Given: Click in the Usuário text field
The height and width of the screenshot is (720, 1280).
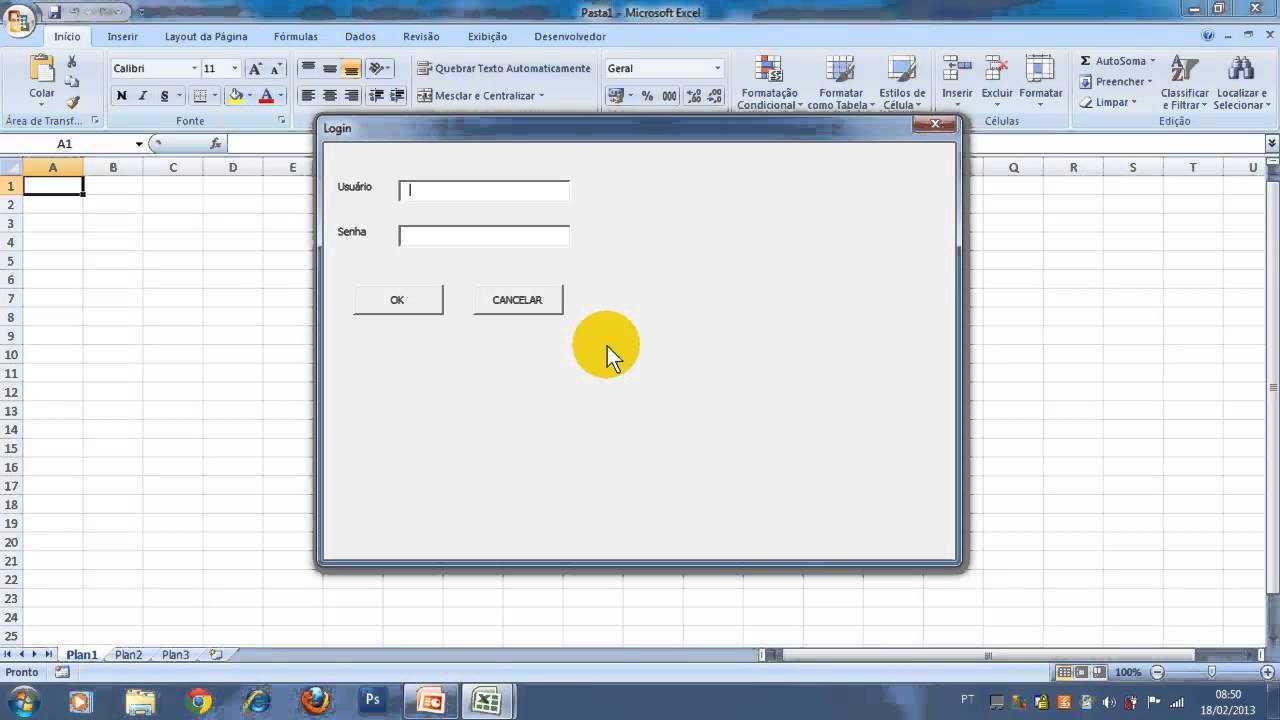Looking at the screenshot, I should tap(484, 190).
